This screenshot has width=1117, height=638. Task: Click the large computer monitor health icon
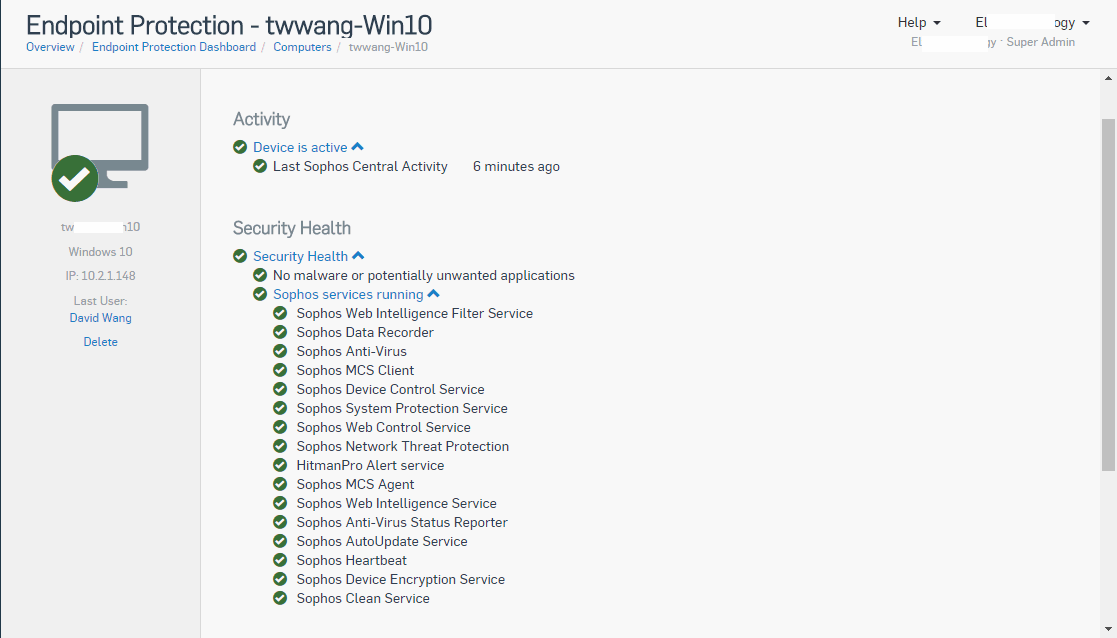coord(100,152)
